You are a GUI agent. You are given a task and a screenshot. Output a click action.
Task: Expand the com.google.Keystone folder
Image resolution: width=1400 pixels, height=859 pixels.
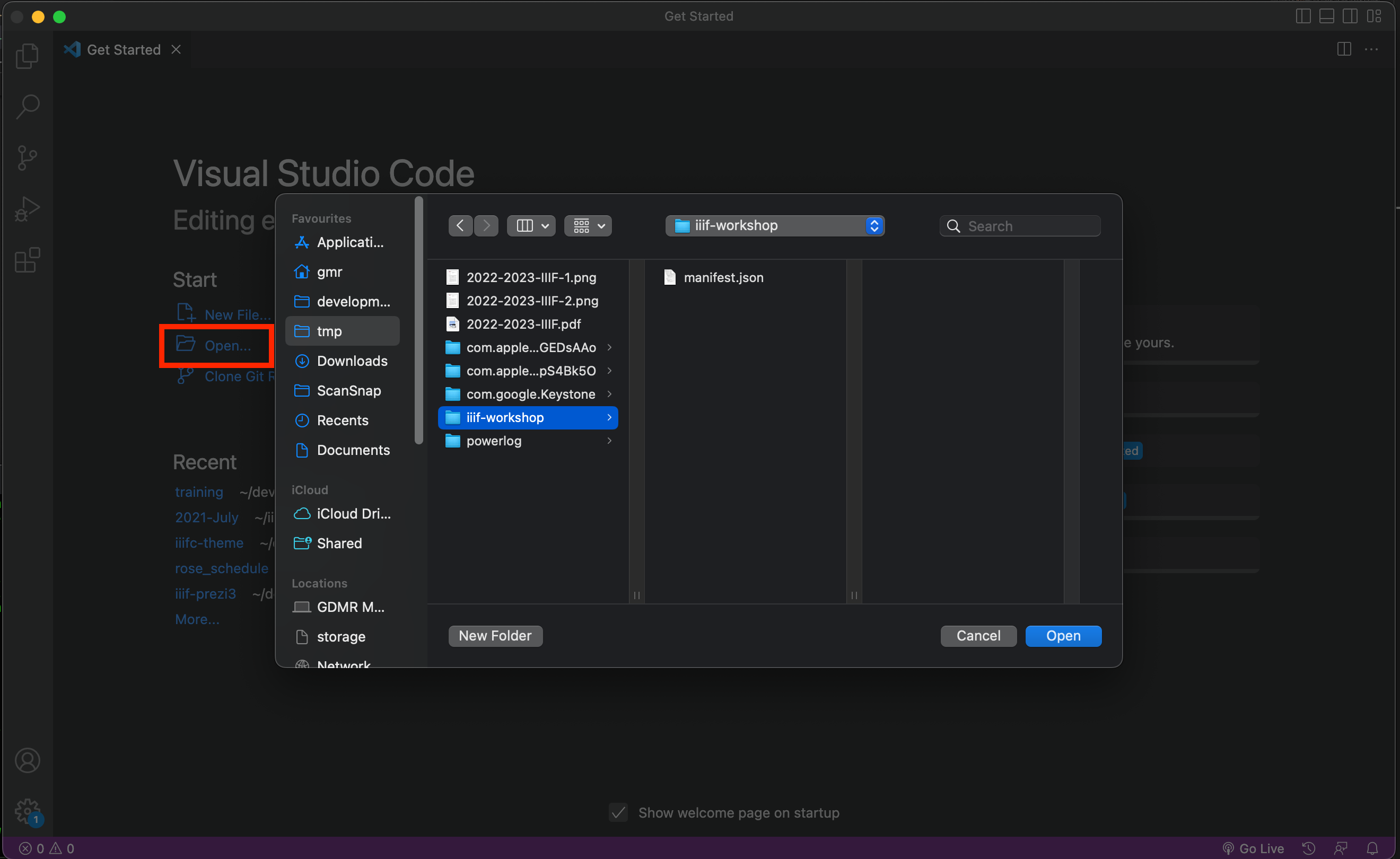(609, 393)
